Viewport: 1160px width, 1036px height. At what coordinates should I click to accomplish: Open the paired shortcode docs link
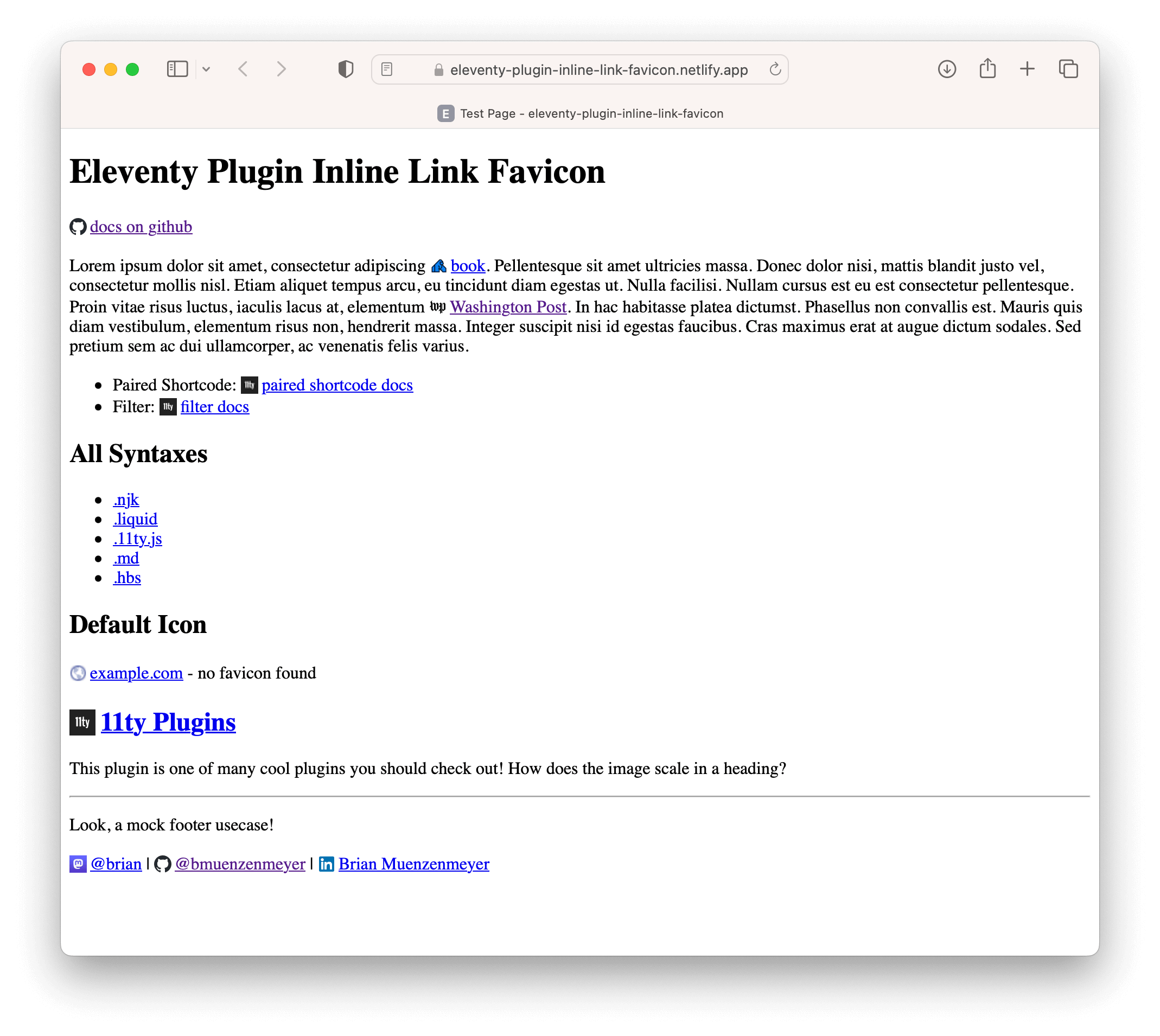337,385
